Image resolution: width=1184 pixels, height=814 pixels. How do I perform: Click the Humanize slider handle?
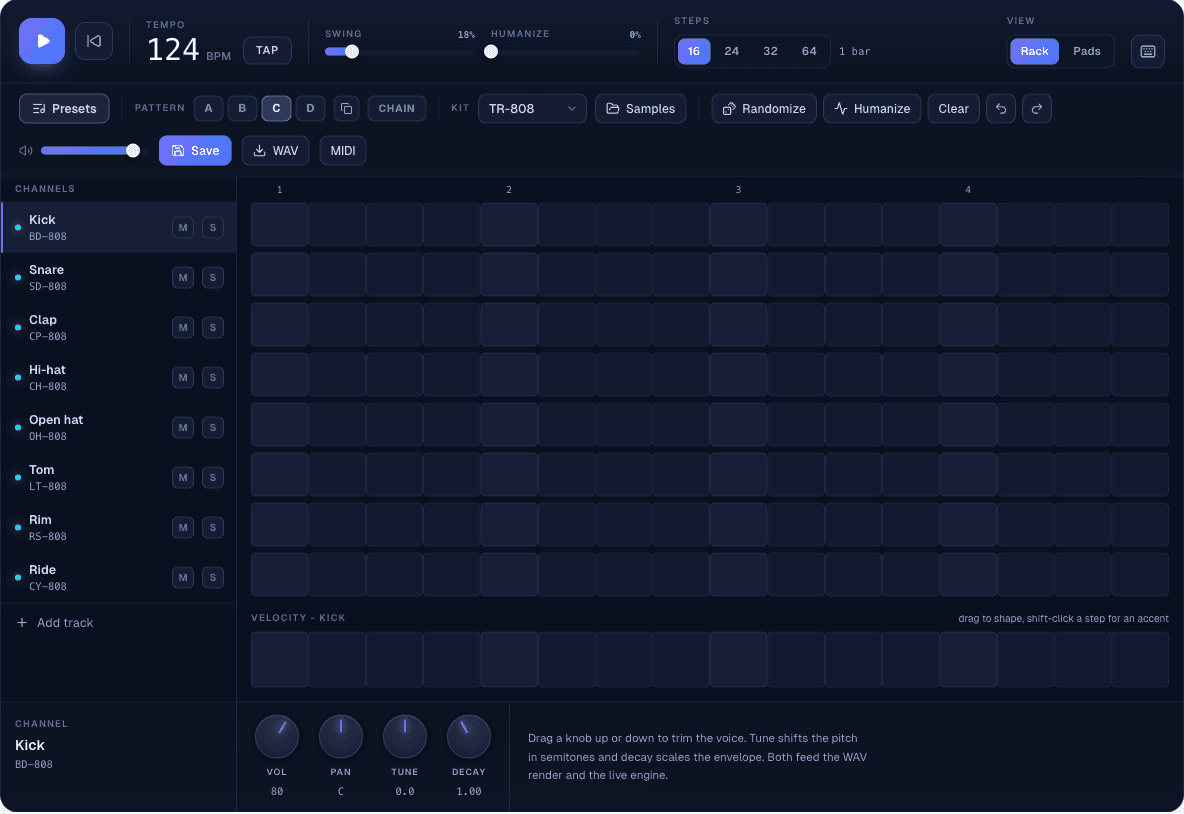[x=491, y=52]
